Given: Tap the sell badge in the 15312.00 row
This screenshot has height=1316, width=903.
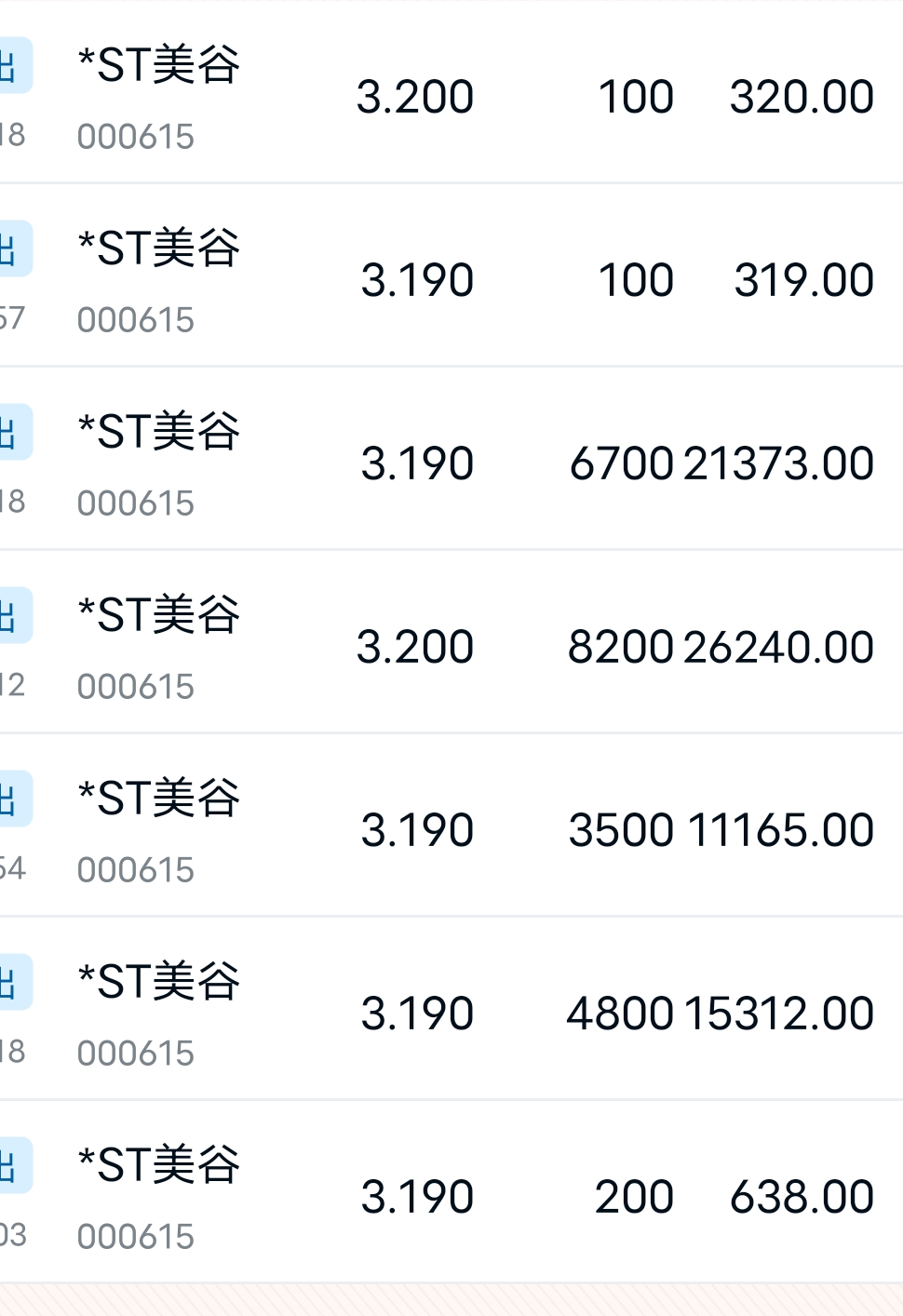Looking at the screenshot, I should (14, 982).
